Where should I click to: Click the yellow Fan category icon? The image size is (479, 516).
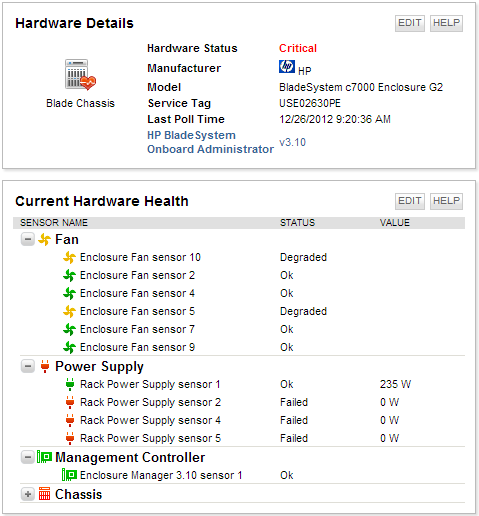(x=44, y=239)
